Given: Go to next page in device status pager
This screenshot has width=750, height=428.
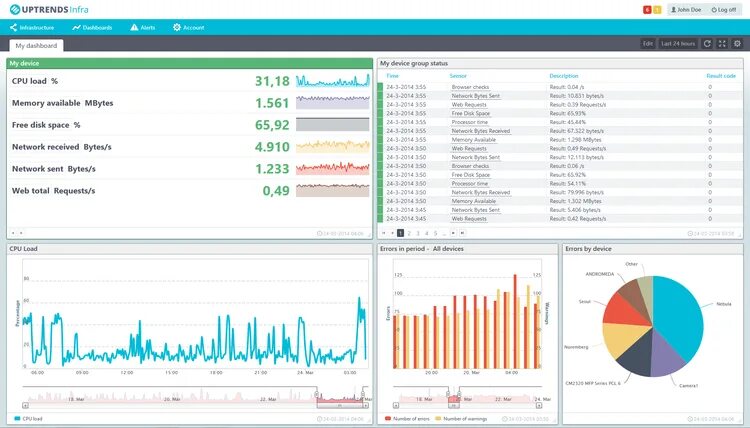Looking at the screenshot, I should 453,233.
